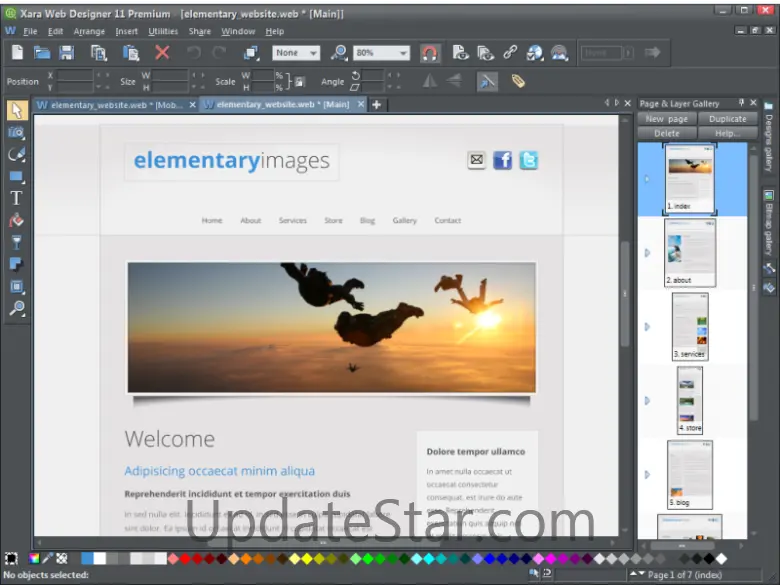Click the Duplicate button
This screenshot has width=780, height=585.
(727, 119)
